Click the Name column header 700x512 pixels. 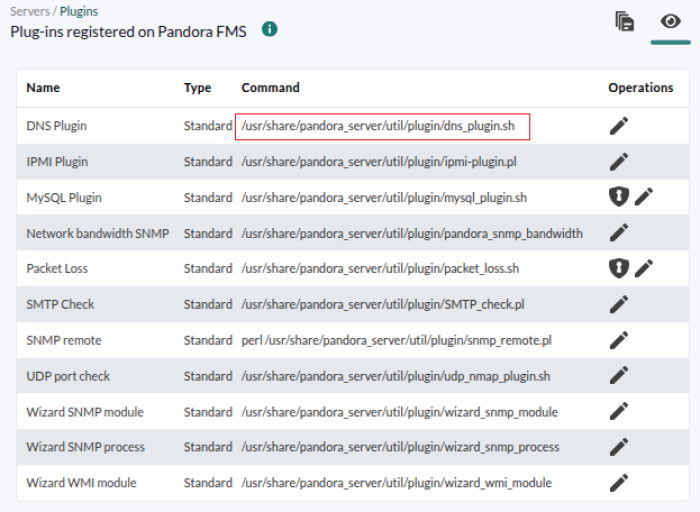tap(43, 87)
